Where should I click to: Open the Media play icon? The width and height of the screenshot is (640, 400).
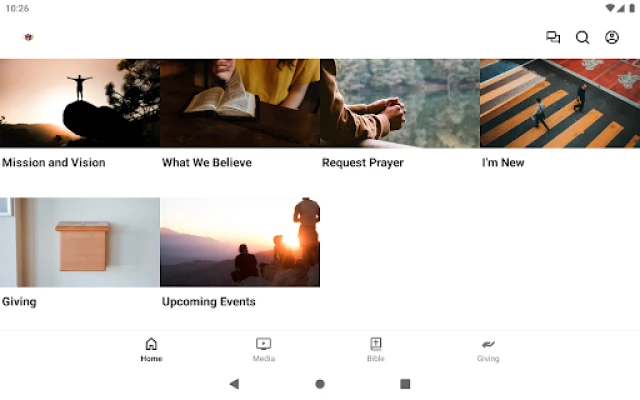pos(263,344)
